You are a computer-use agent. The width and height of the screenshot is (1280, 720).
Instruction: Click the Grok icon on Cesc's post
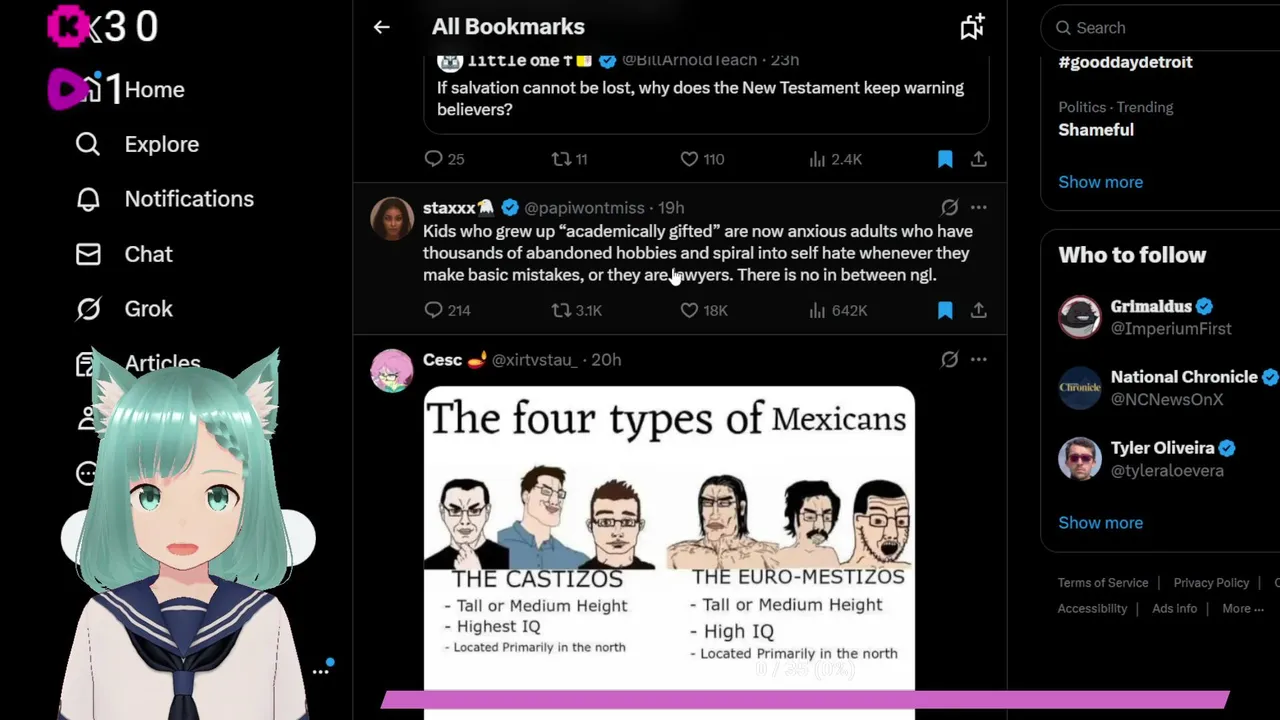[x=949, y=359]
